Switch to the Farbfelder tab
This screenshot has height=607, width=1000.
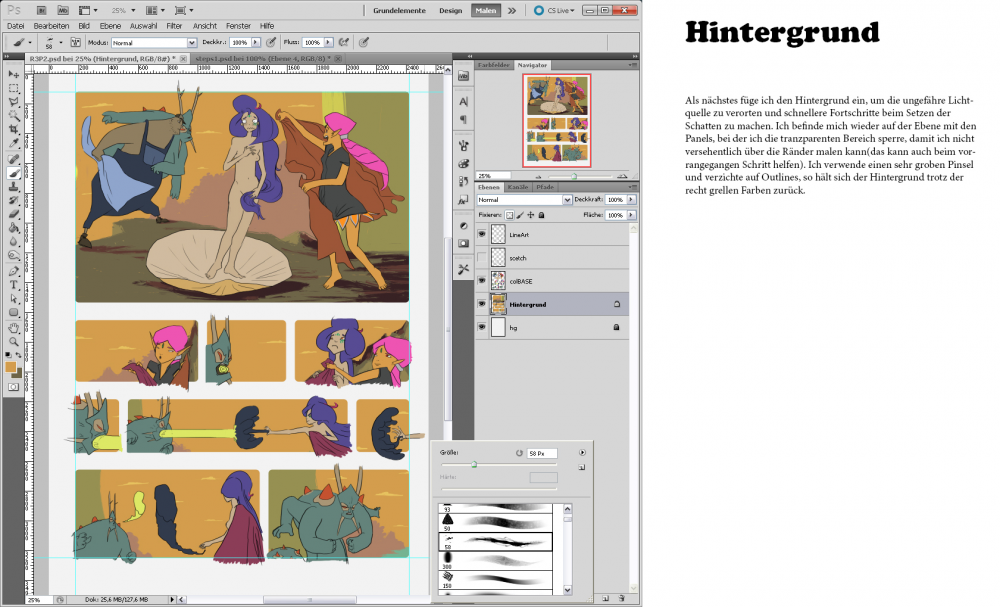(x=494, y=65)
